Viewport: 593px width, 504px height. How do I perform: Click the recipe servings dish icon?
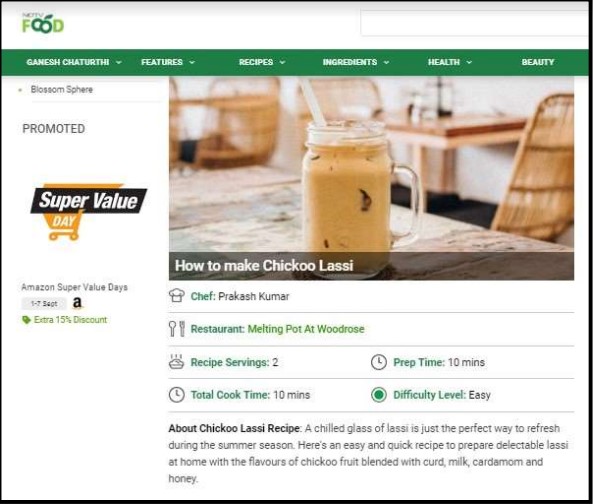pyautogui.click(x=177, y=362)
